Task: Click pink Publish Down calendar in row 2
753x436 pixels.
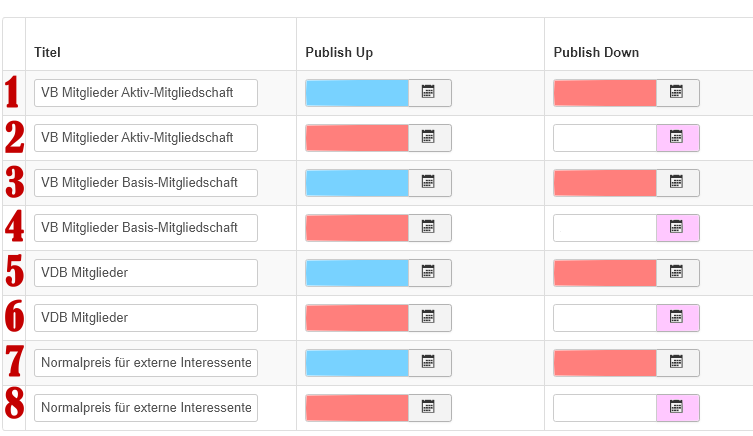Action: click(677, 138)
